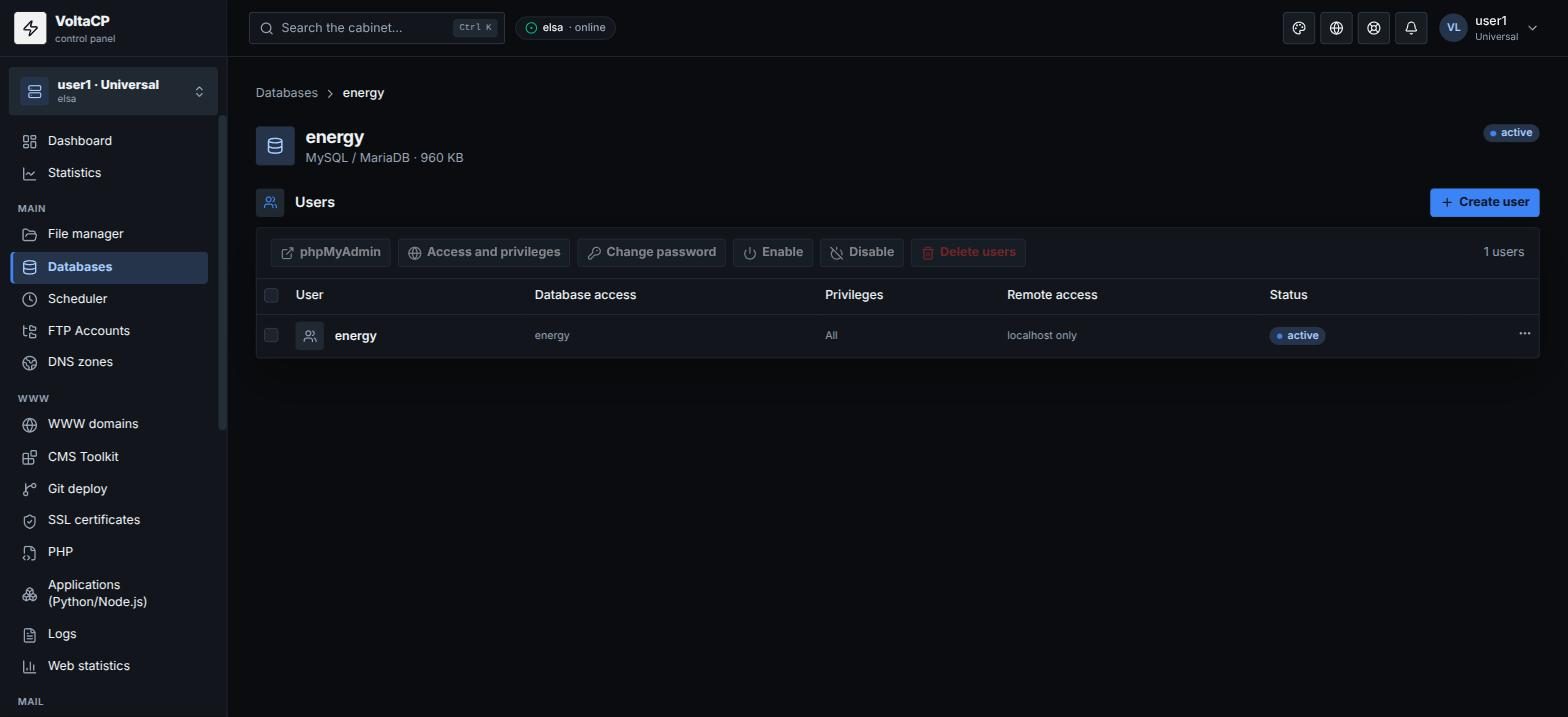Open WWW domains in sidebar
Image resolution: width=1568 pixels, height=717 pixels.
(x=109, y=424)
